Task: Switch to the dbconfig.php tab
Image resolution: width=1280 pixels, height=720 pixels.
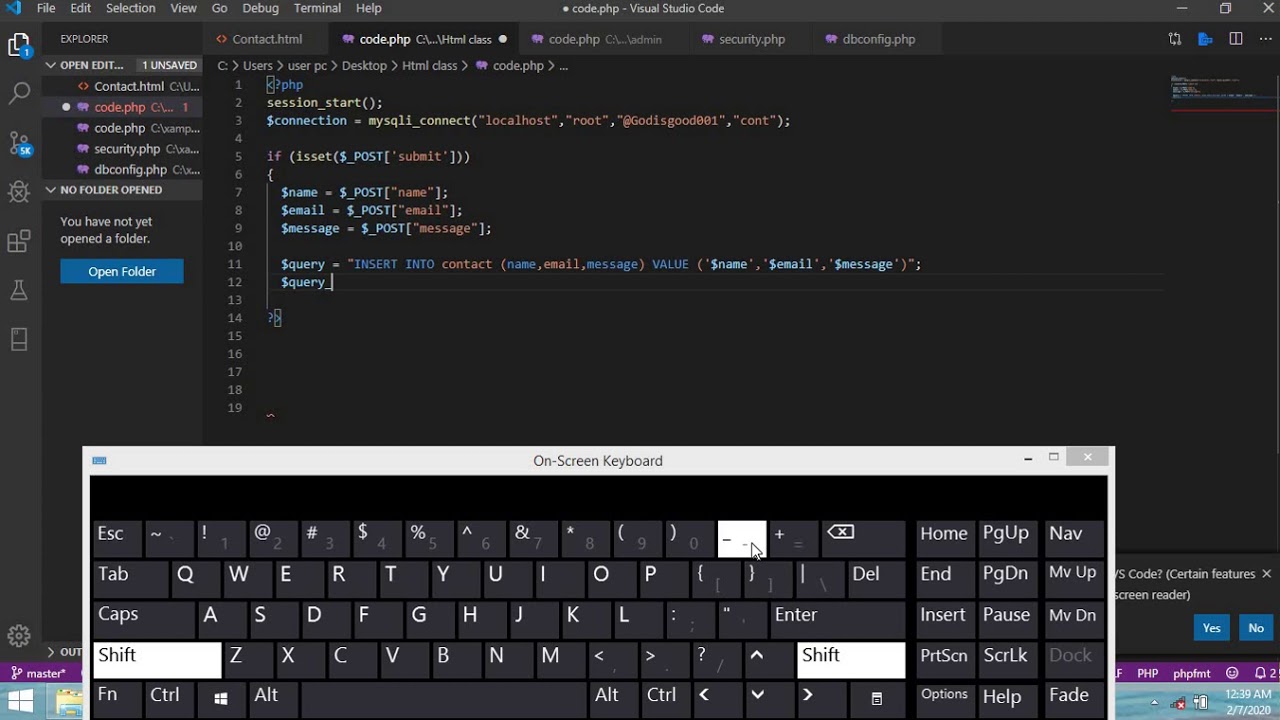Action: [x=879, y=39]
